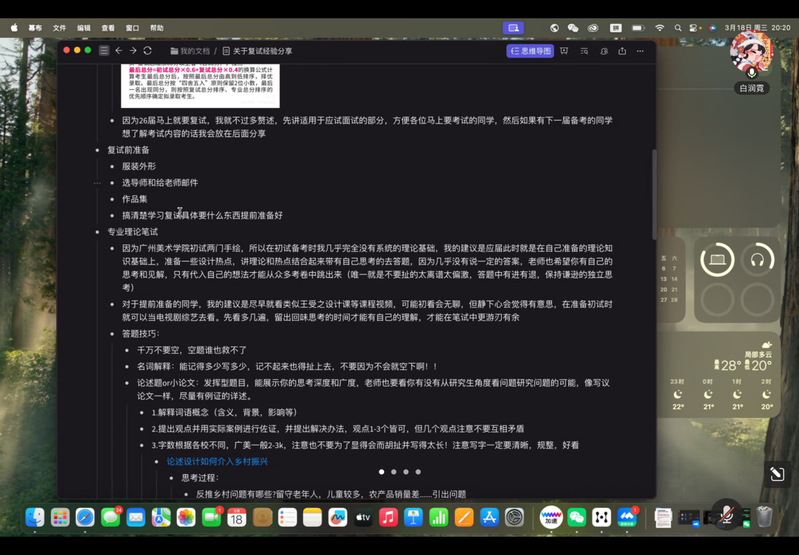Image resolution: width=799 pixels, height=555 pixels.
Task: Open the 编辑 menu in menu bar
Action: pos(84,28)
